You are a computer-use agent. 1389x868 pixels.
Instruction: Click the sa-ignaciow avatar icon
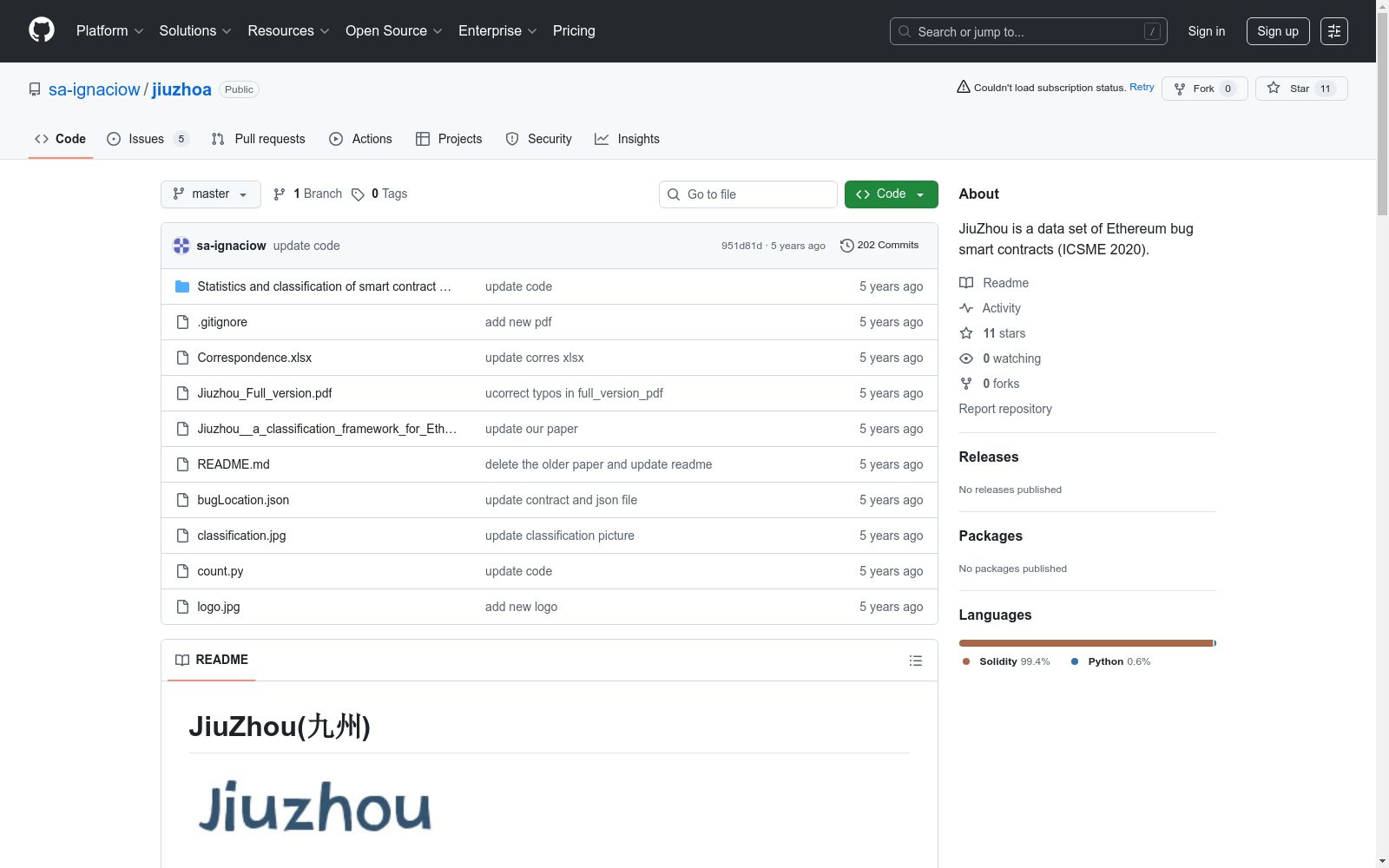tap(181, 246)
